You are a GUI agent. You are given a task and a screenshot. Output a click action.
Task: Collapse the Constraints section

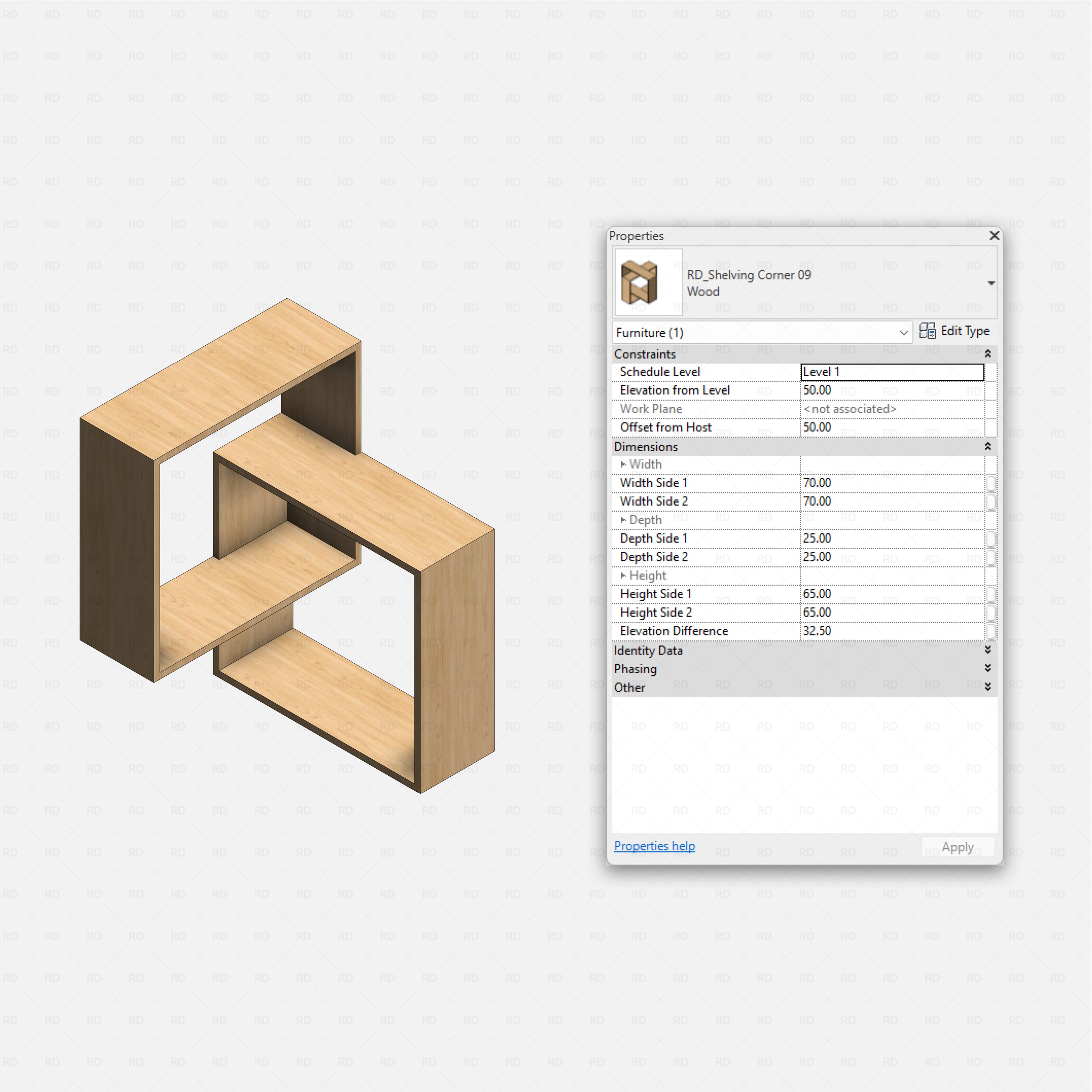(x=988, y=353)
